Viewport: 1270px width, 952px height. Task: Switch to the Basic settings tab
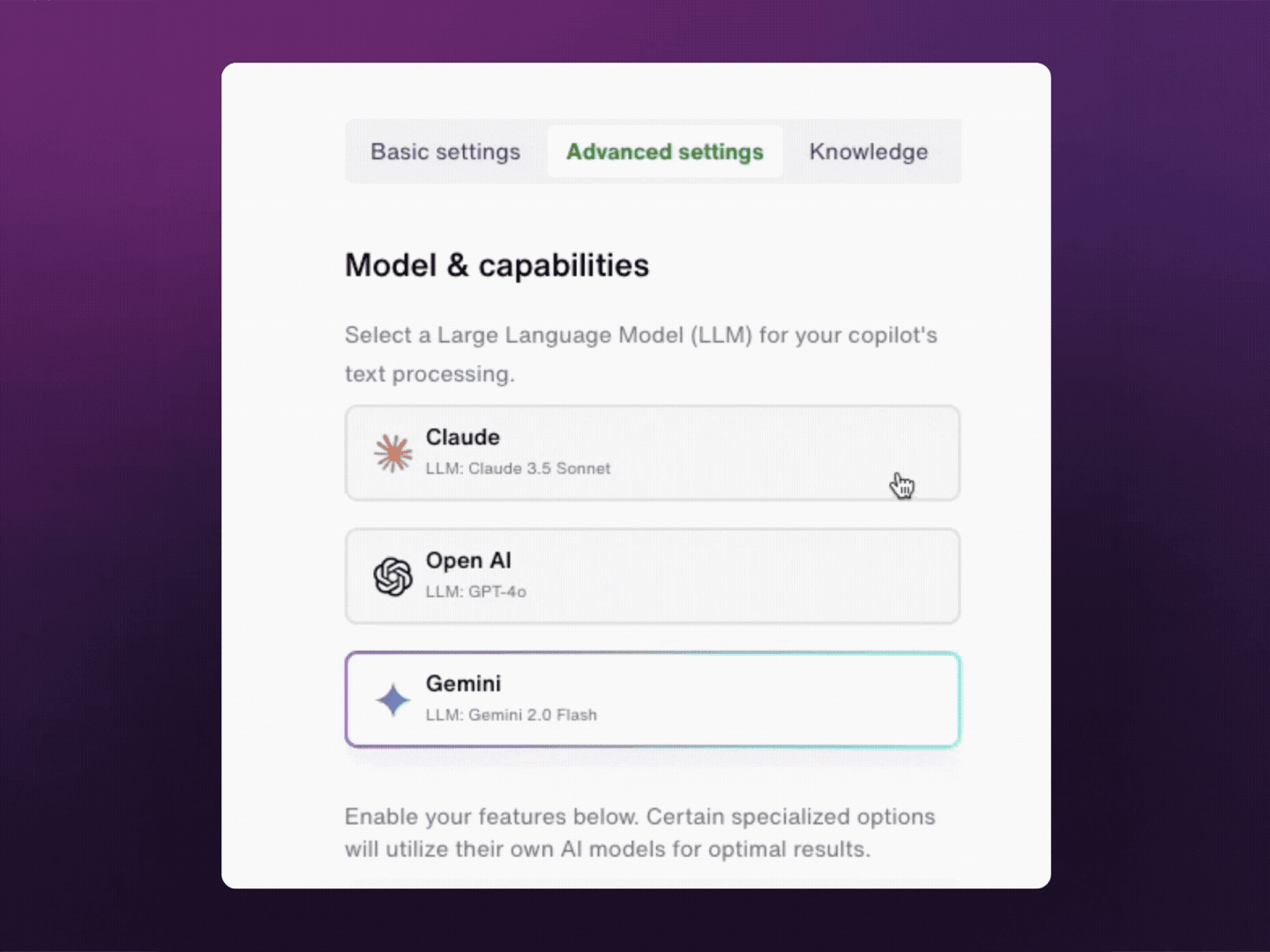445,152
